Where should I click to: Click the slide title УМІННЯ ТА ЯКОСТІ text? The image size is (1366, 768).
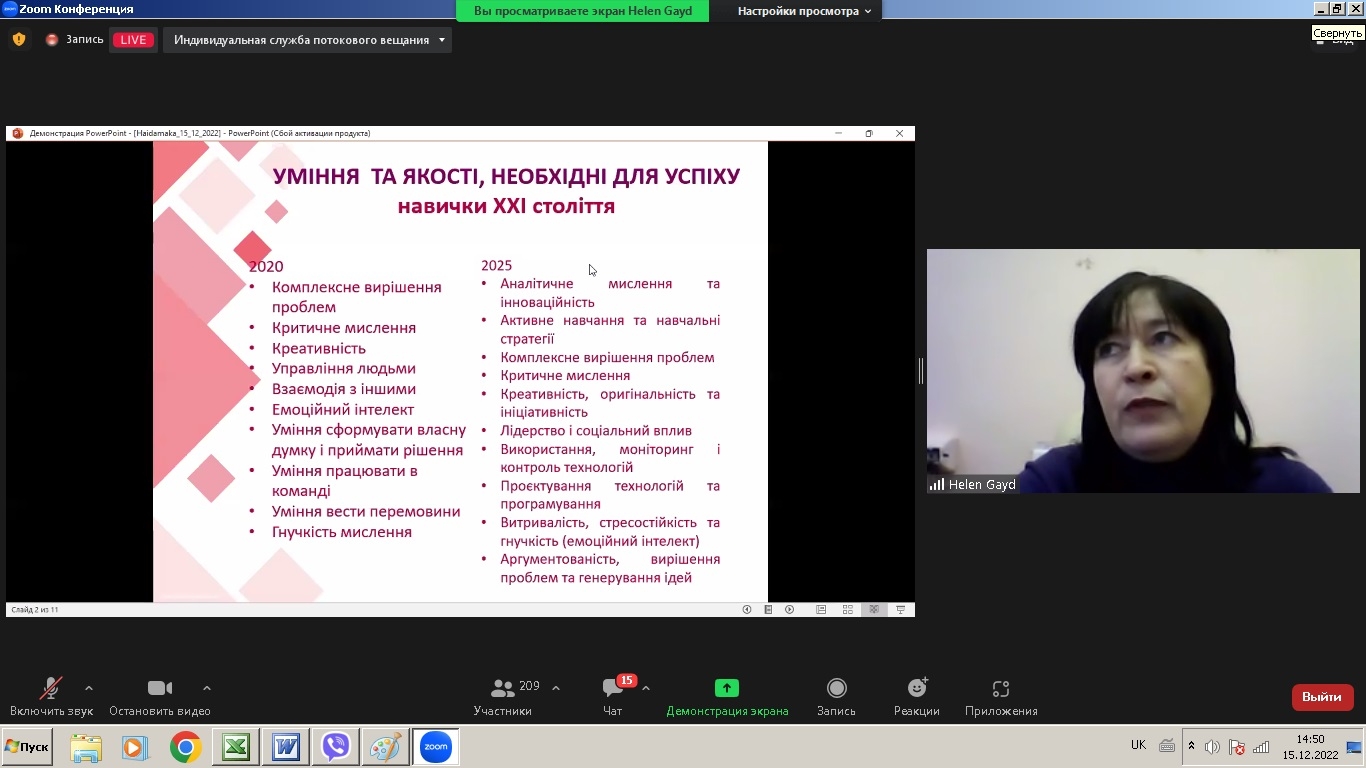[507, 177]
